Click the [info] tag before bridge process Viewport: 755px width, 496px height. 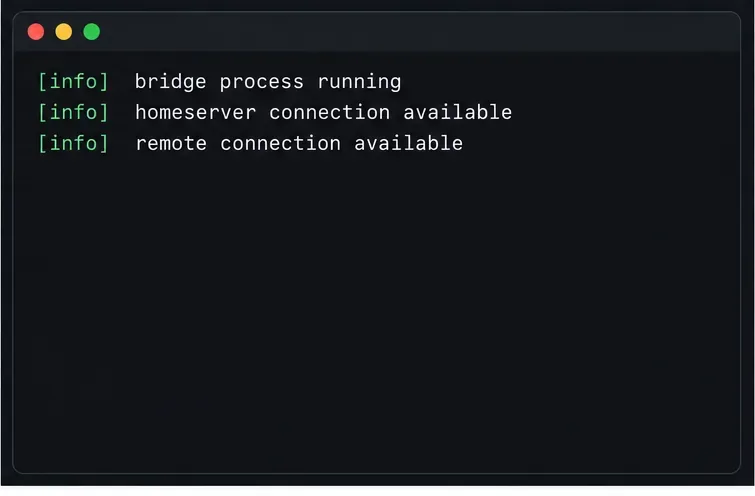(x=74, y=81)
